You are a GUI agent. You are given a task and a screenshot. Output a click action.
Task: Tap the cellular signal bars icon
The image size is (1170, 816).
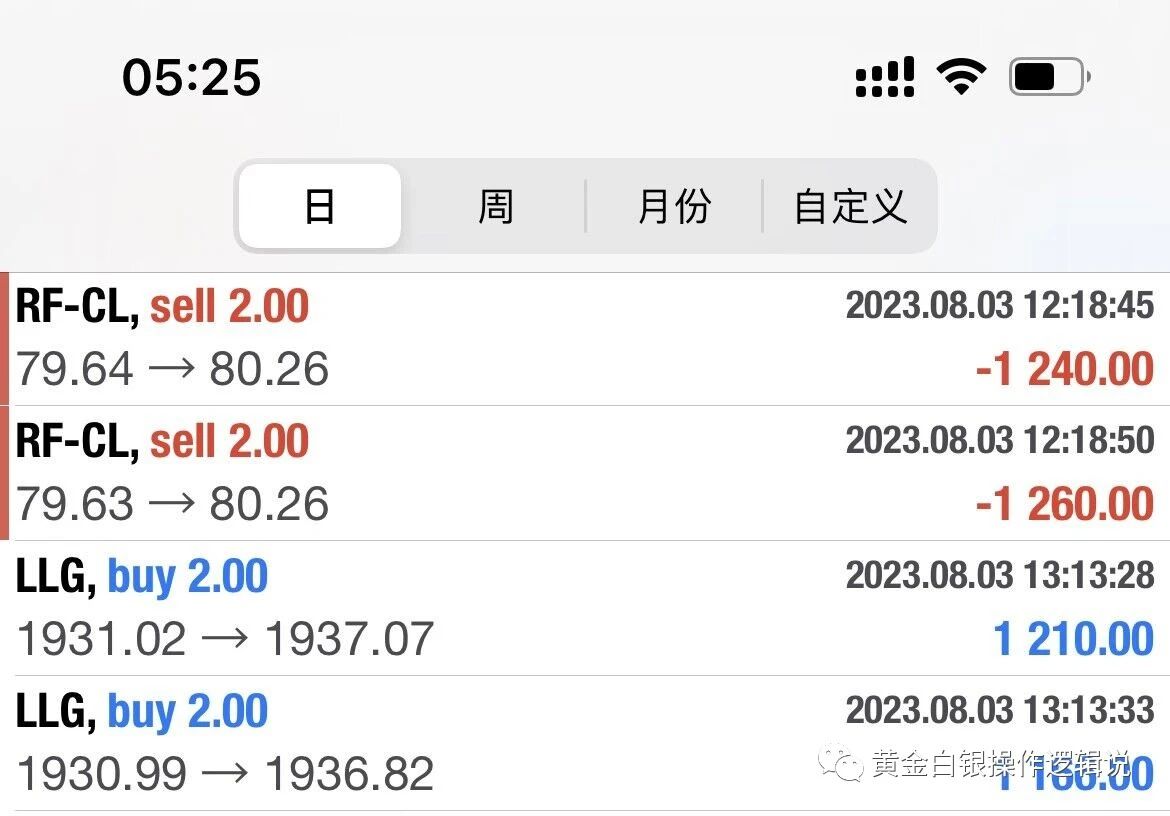click(885, 77)
